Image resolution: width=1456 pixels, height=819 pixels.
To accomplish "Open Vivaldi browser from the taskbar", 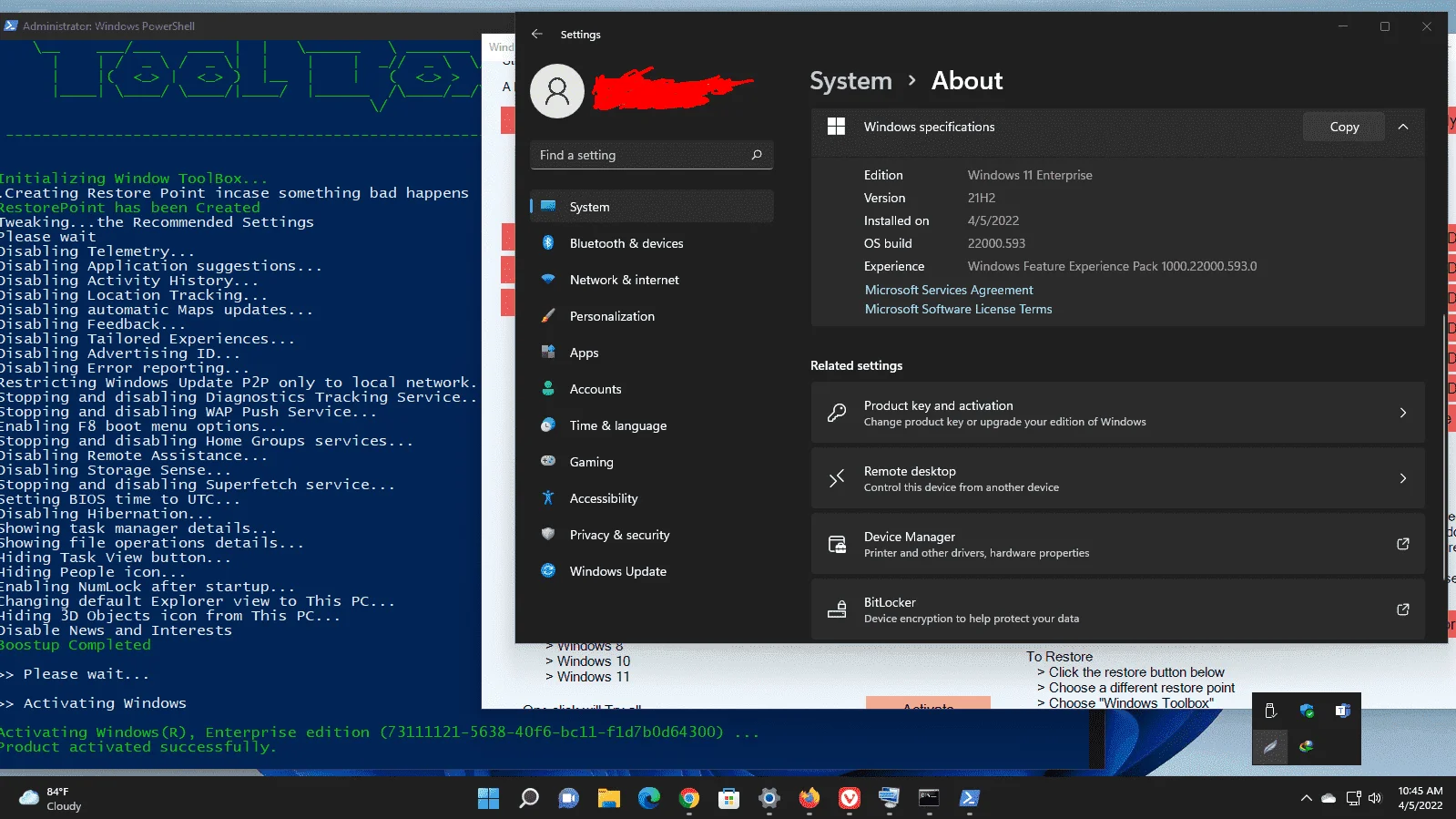I will coord(849,799).
